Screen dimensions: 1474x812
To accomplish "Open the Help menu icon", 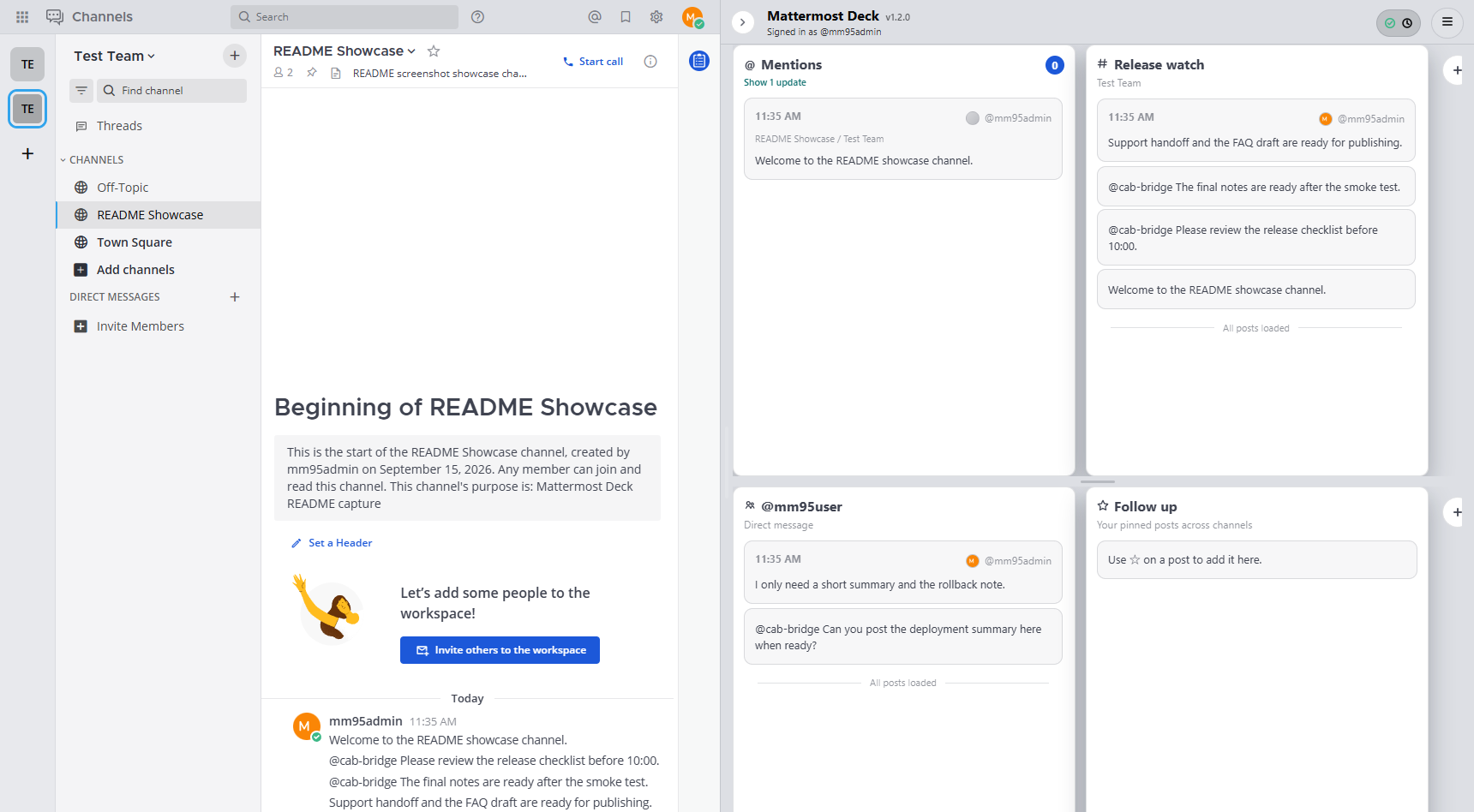I will 478,17.
